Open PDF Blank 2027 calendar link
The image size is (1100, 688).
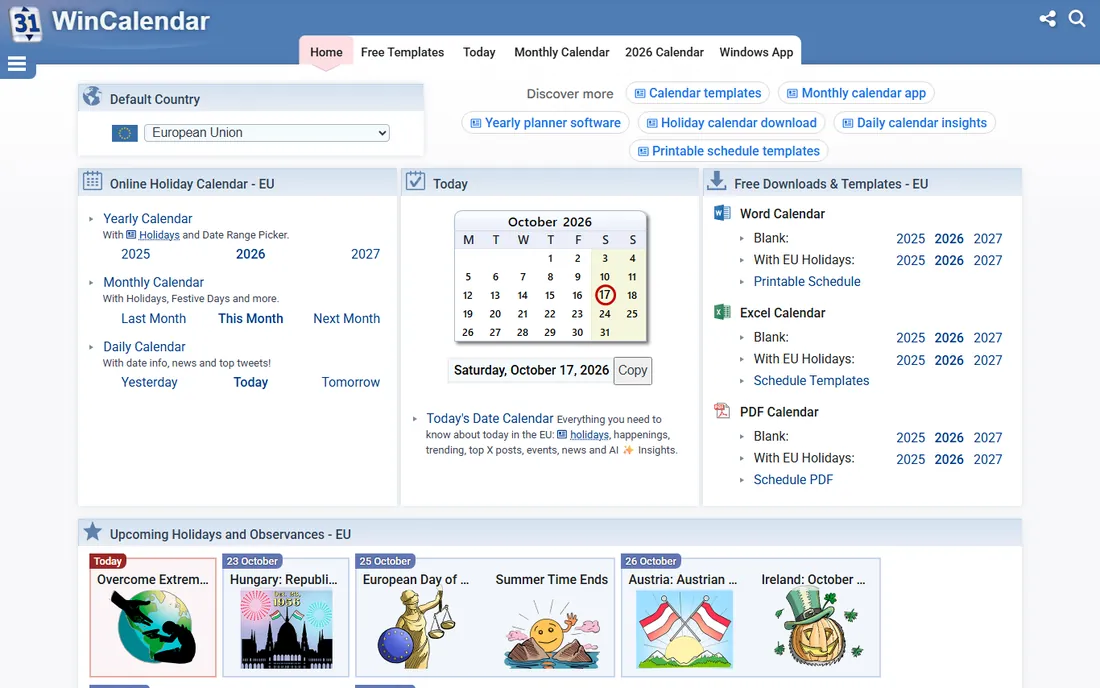click(988, 438)
